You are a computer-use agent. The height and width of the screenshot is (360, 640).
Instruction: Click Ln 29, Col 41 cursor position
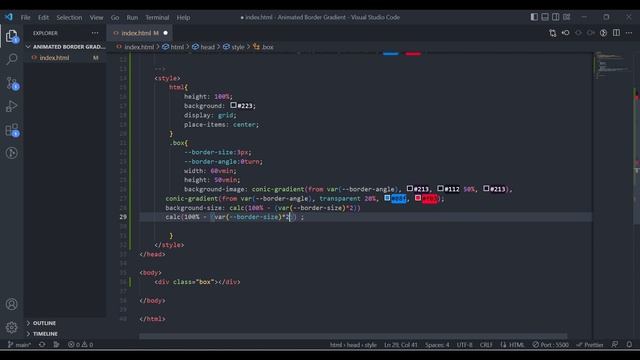pyautogui.click(x=400, y=344)
